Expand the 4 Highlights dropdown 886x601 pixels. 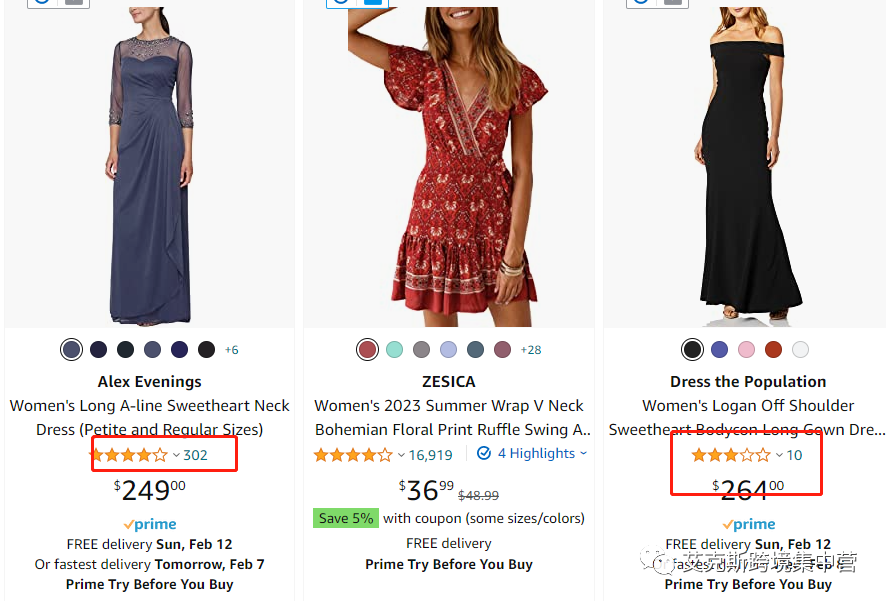[x=583, y=453]
